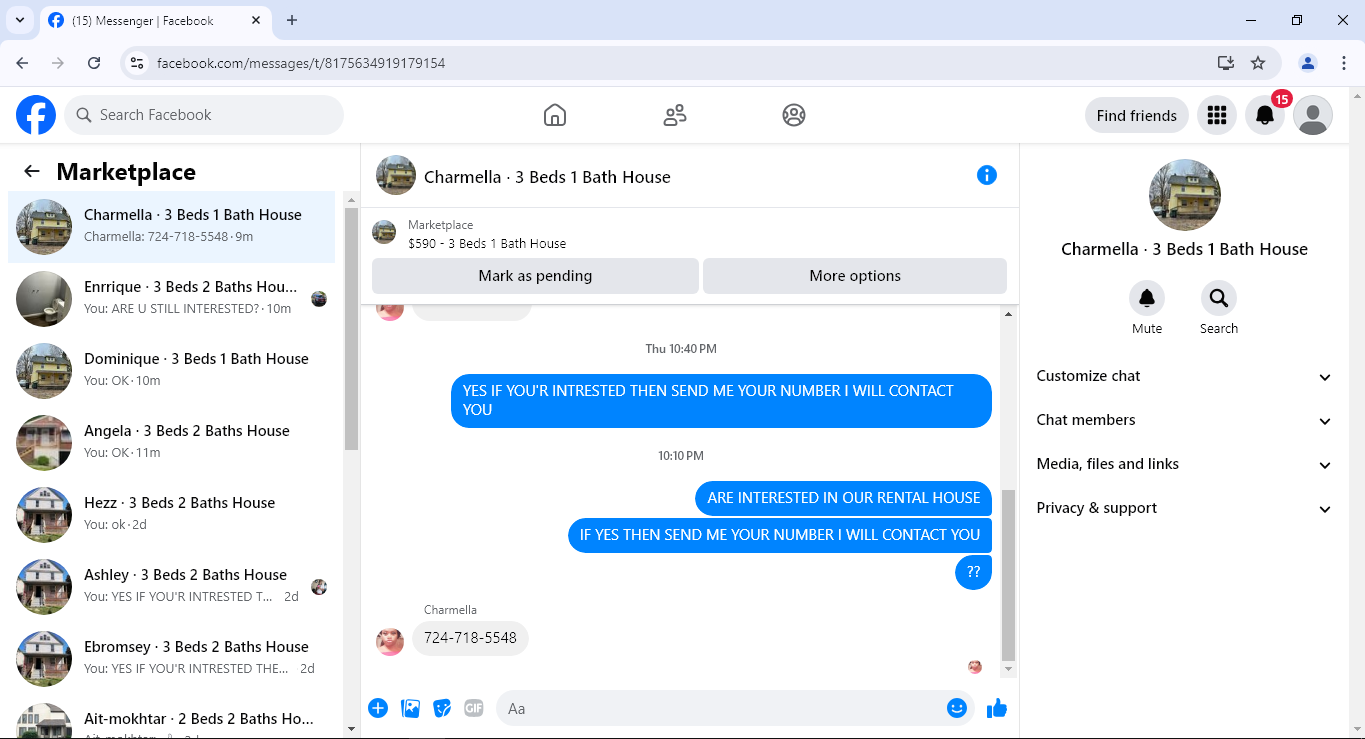Go back from Marketplace with arrow
The width and height of the screenshot is (1365, 739).
pyautogui.click(x=32, y=171)
